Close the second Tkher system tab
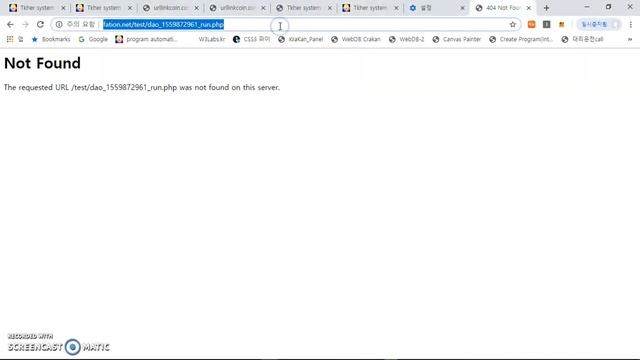Image resolution: width=640 pixels, height=360 pixels. tap(130, 8)
